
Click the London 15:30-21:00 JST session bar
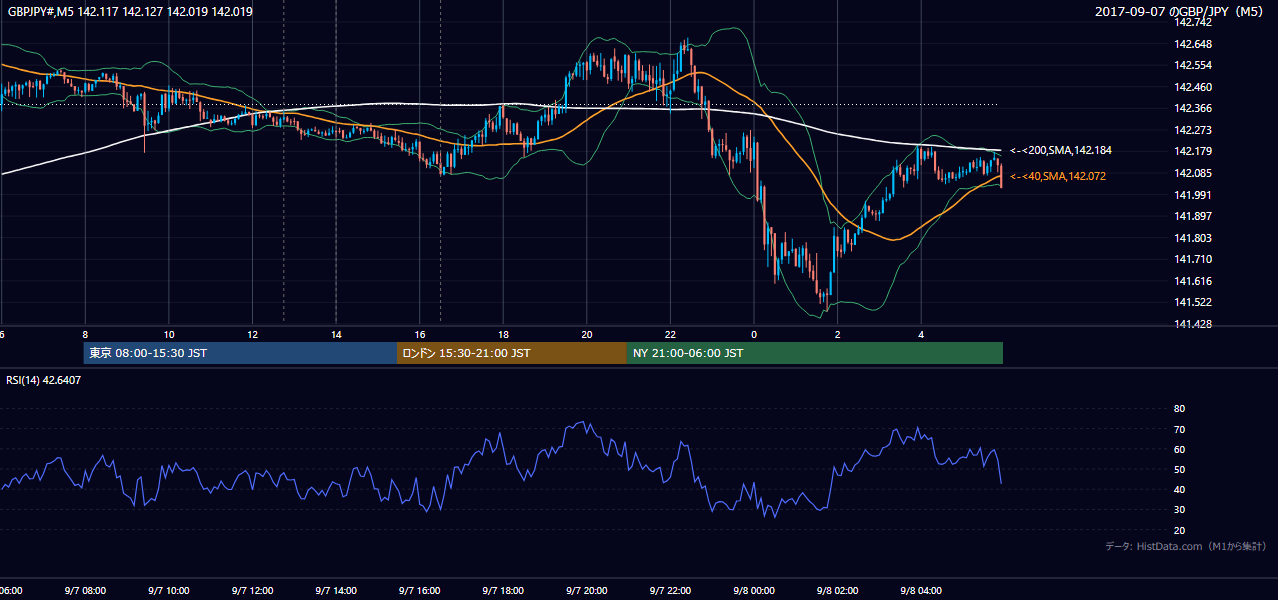pyautogui.click(x=512, y=353)
